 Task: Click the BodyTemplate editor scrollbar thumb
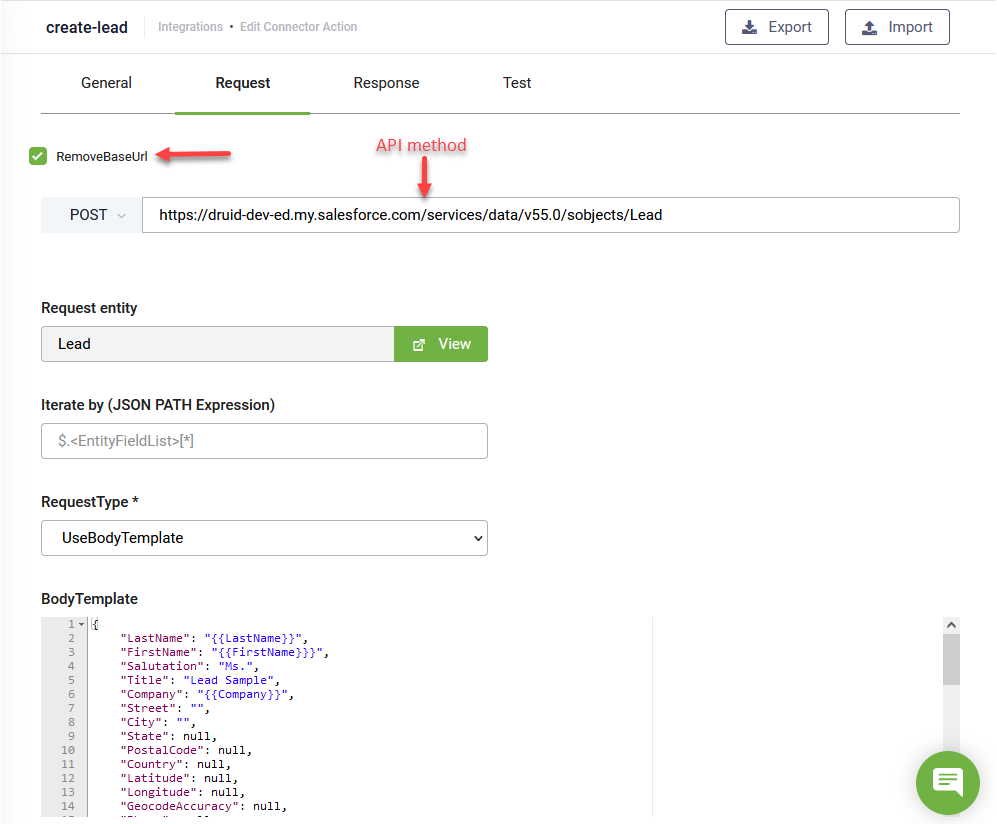951,658
